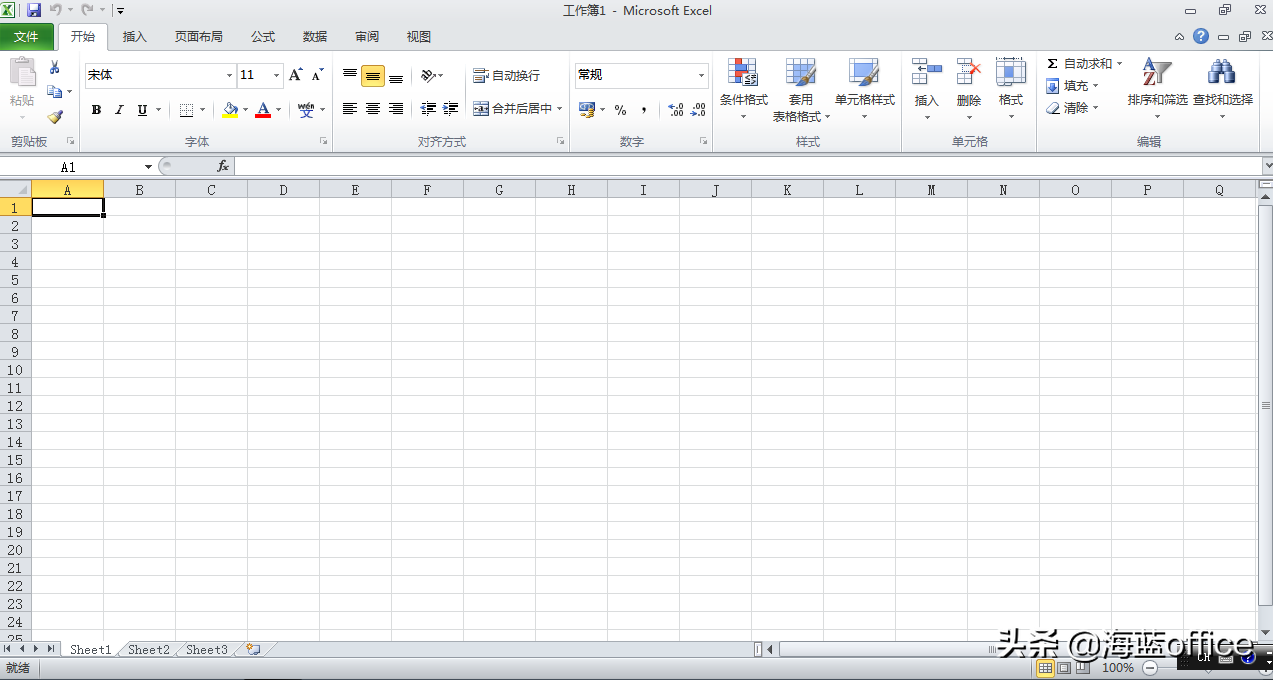The image size is (1273, 680).
Task: Click the 100% zoom level
Action: (1118, 667)
